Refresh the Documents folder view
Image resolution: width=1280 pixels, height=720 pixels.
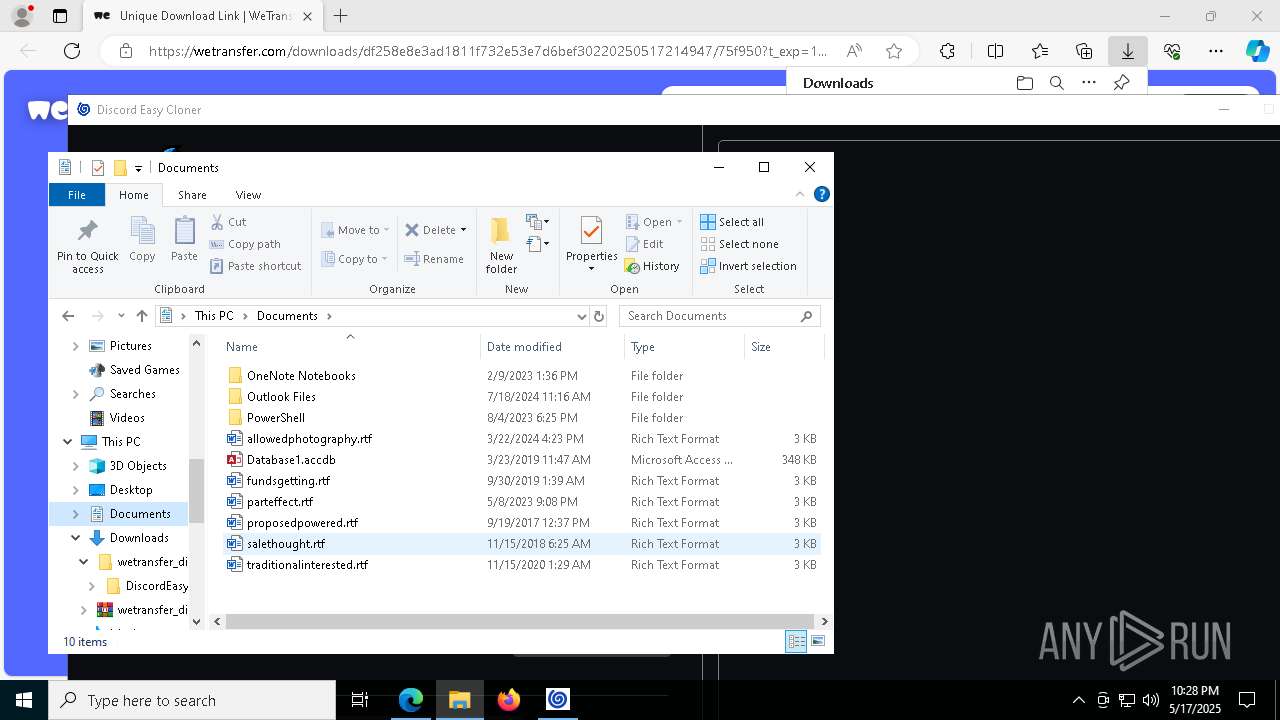[x=599, y=316]
